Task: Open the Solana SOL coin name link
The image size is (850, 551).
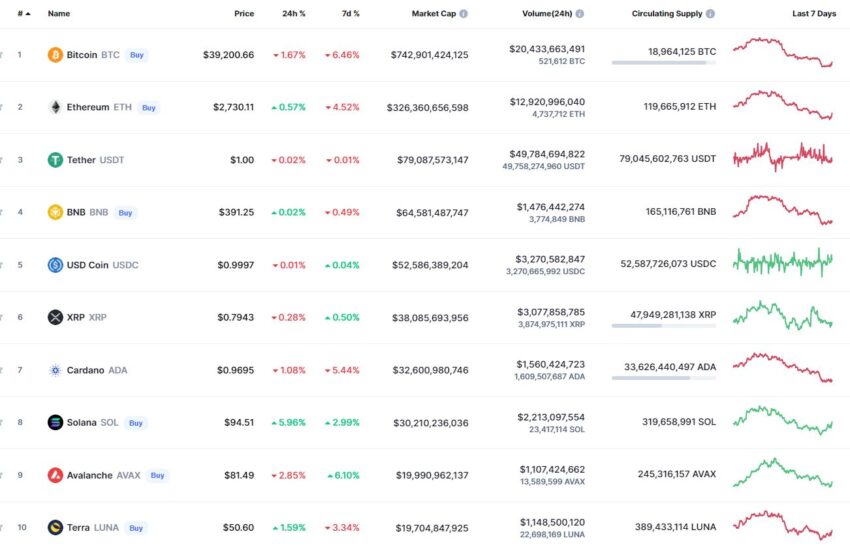Action: click(92, 422)
